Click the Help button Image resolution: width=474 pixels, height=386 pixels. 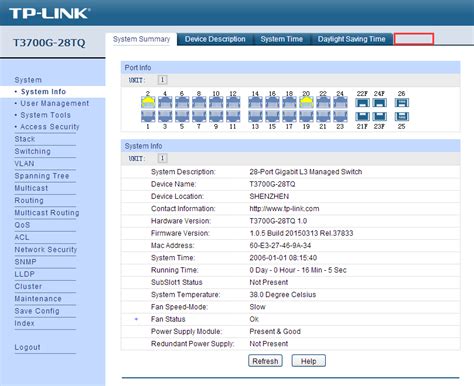309,361
